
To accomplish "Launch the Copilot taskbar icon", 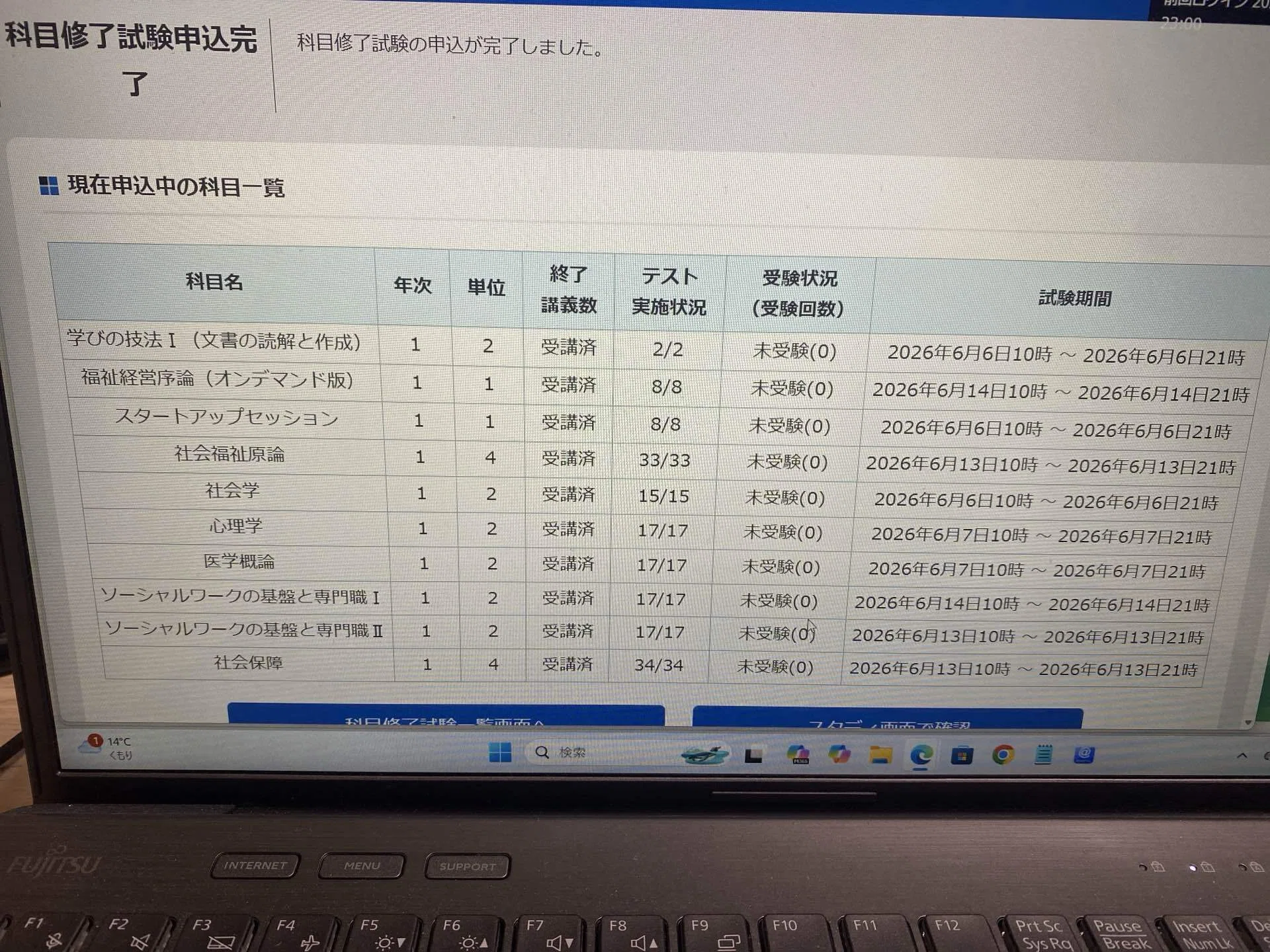I will [x=839, y=754].
